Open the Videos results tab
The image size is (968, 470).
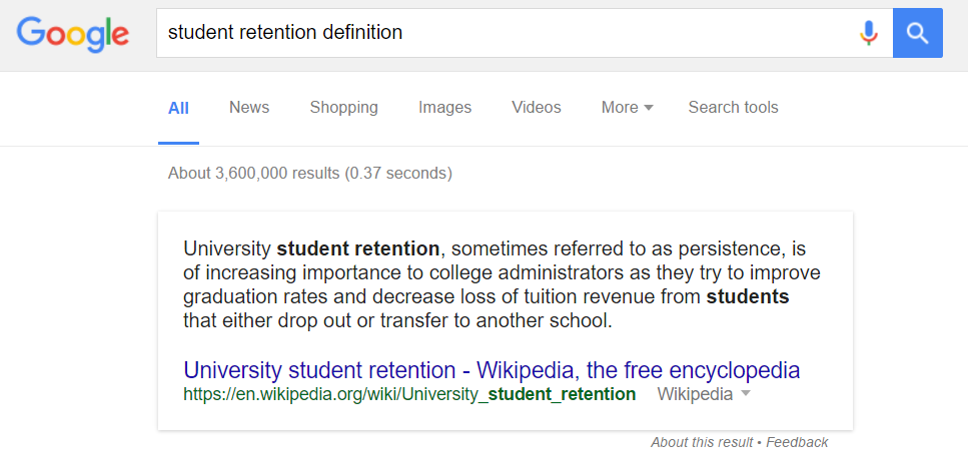536,107
